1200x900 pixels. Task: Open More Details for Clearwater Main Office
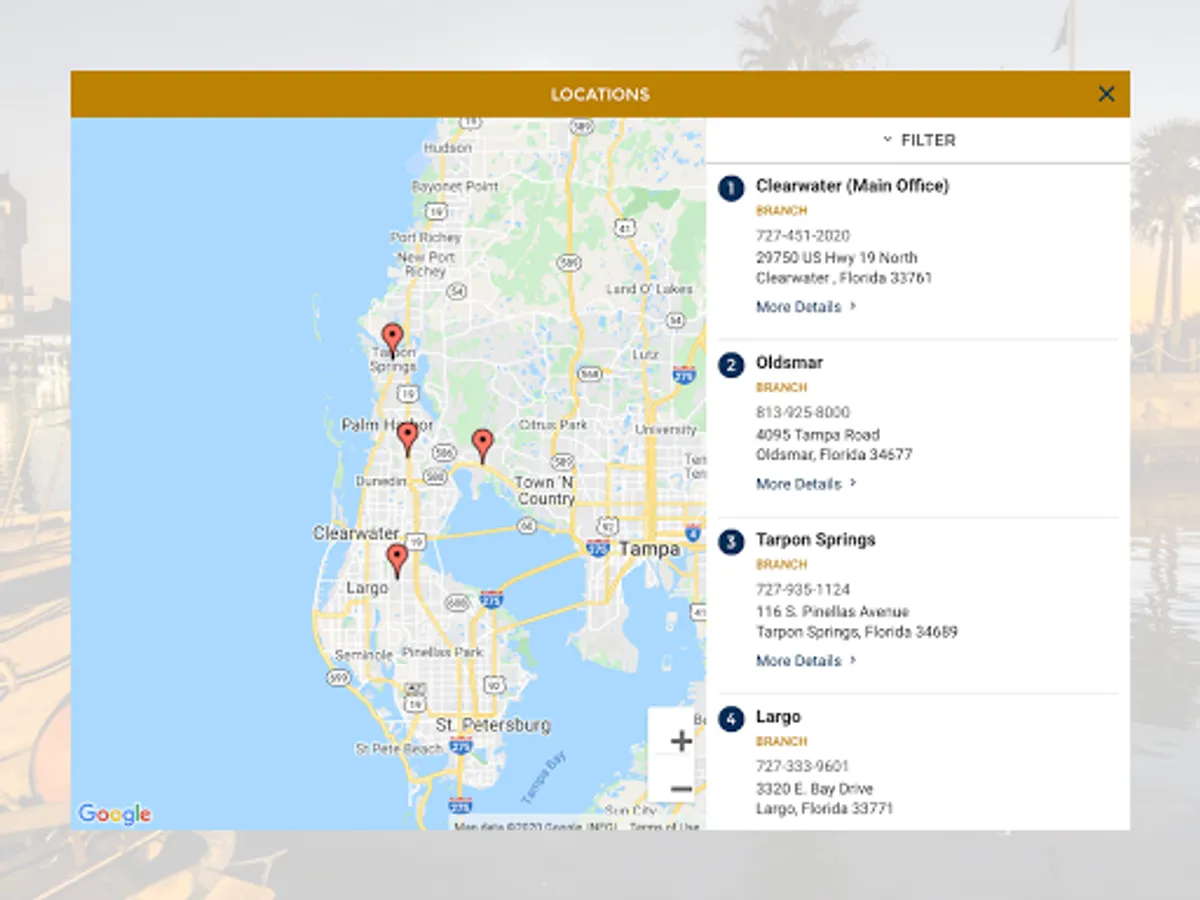tap(806, 307)
